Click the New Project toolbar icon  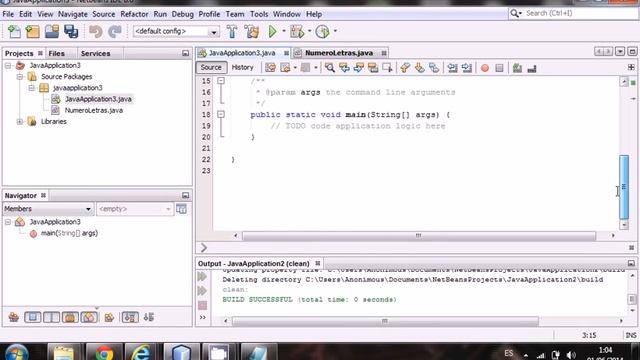coord(33,31)
